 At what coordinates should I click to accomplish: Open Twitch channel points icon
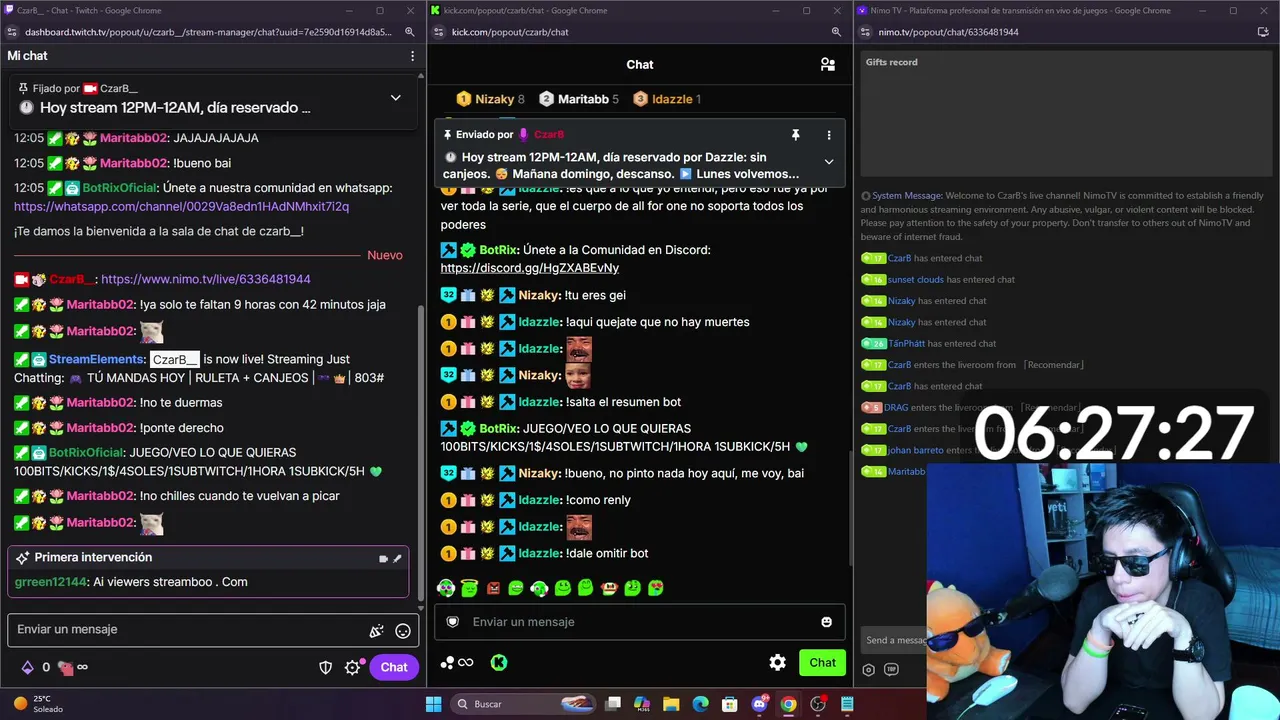[x=66, y=667]
